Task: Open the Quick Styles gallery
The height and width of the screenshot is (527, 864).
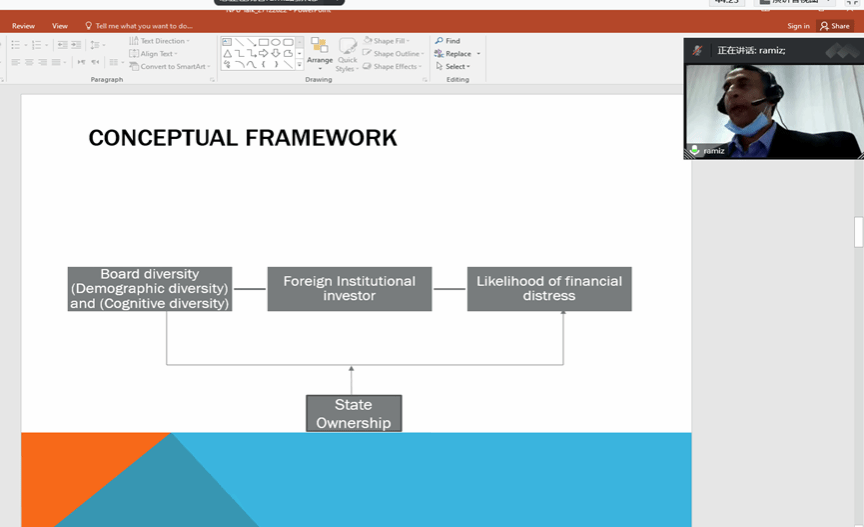Action: pos(347,54)
